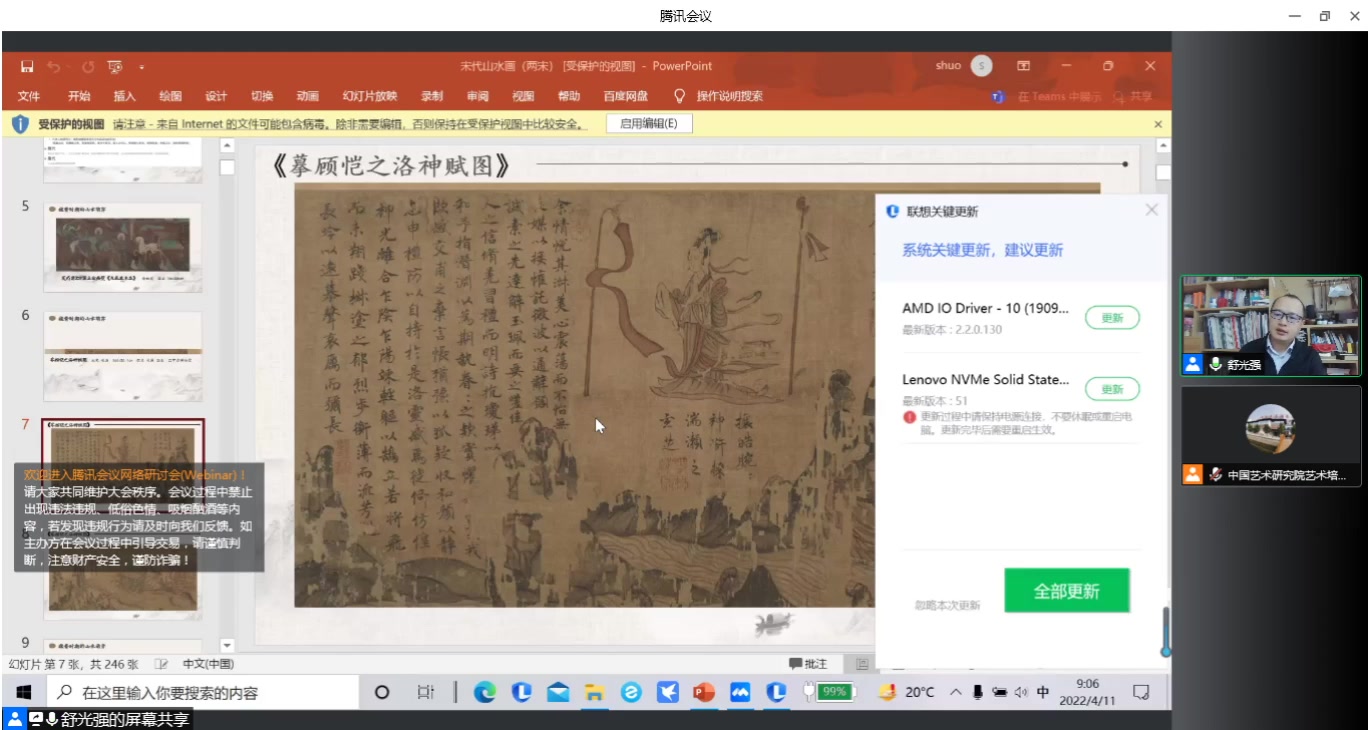Click the red warning icon in update notice
This screenshot has width=1368, height=730.
click(x=909, y=416)
